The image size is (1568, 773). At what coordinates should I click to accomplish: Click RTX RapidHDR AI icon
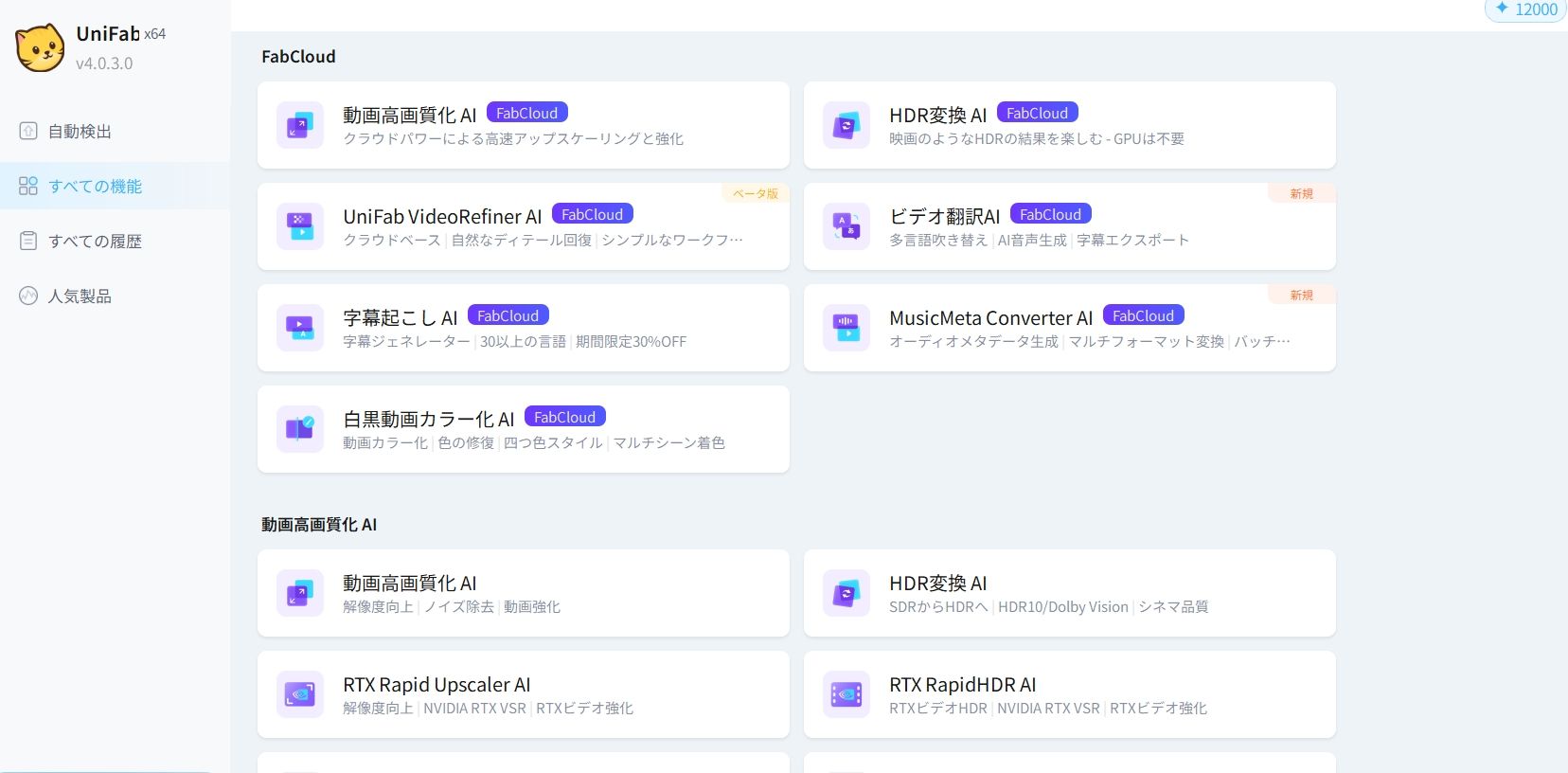click(x=846, y=694)
